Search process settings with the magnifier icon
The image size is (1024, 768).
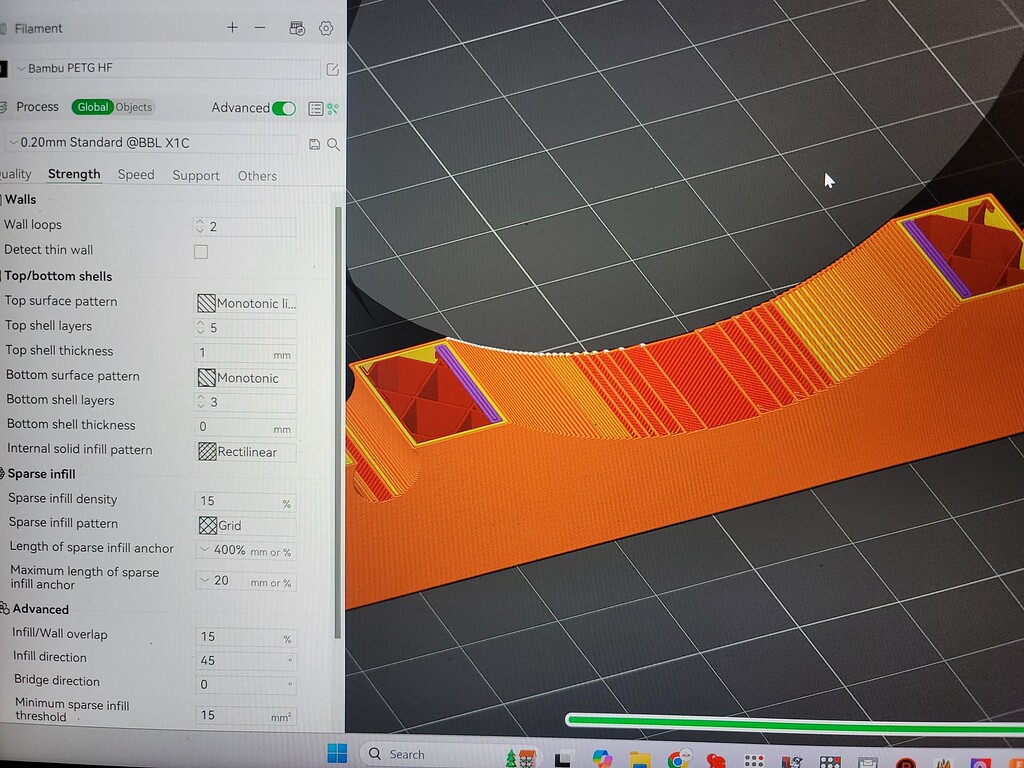click(333, 144)
